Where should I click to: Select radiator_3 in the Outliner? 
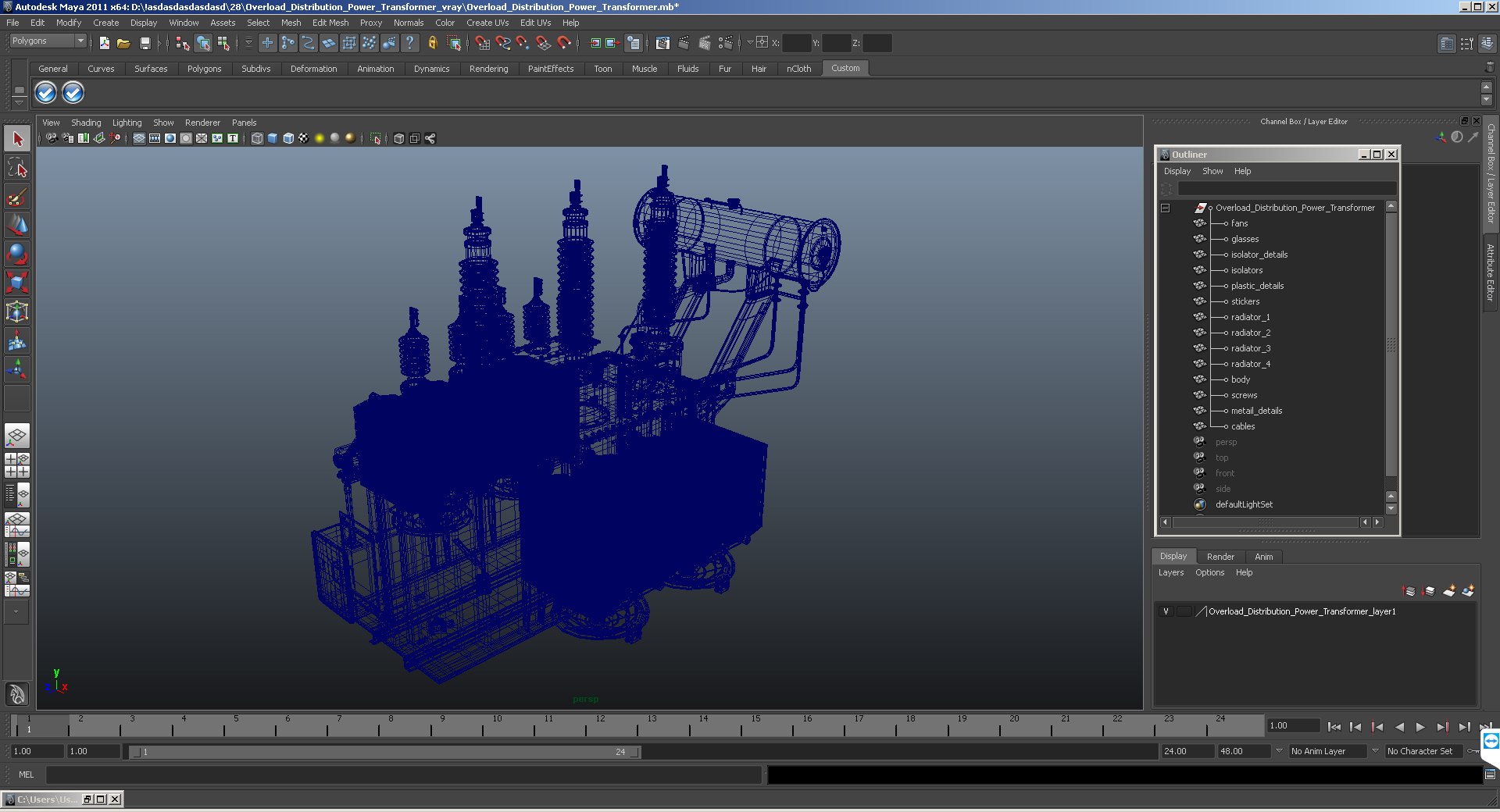coord(1250,348)
